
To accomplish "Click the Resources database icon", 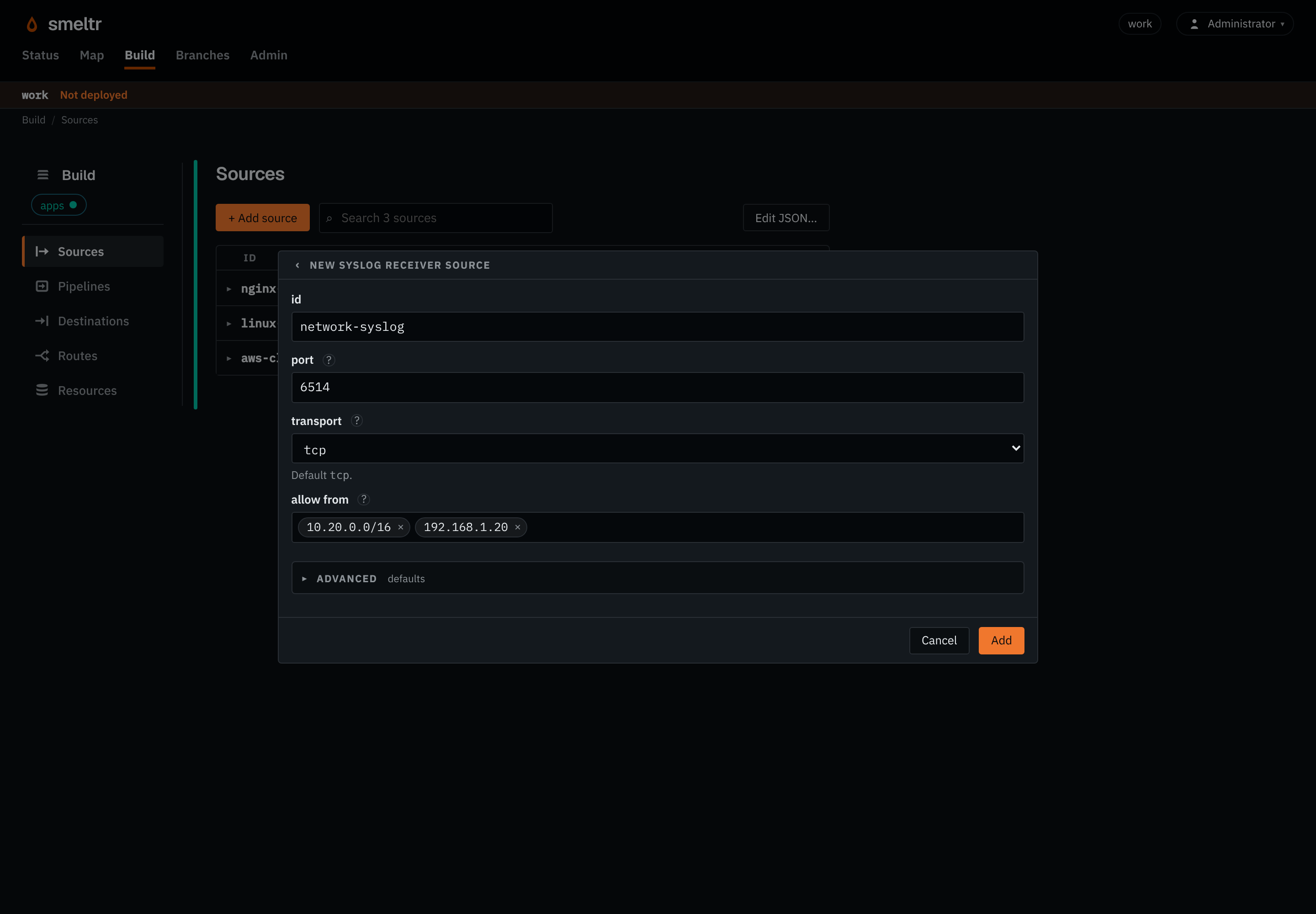I will pyautogui.click(x=42, y=390).
